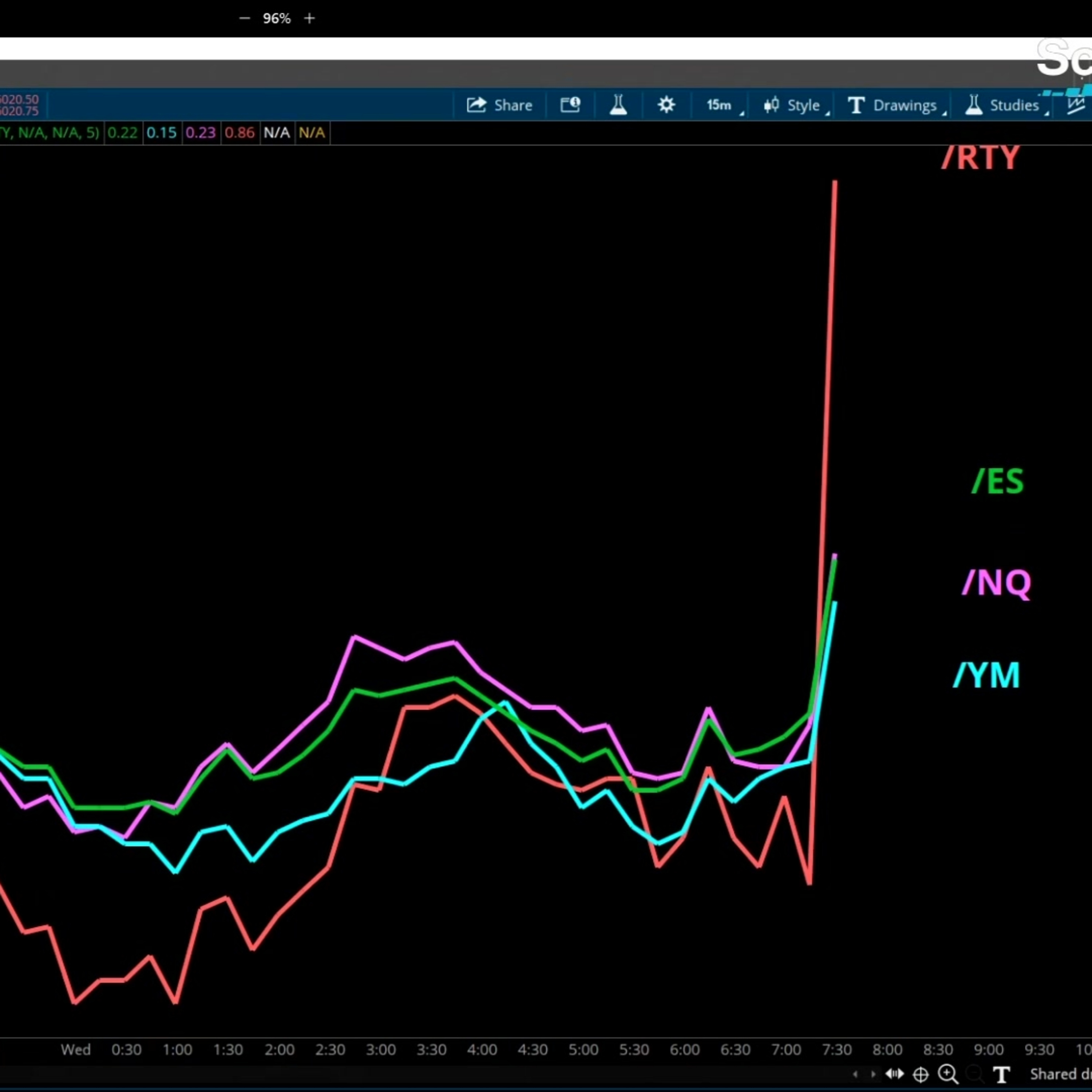The image size is (1092, 1092).
Task: Click the 3:00 time axis label
Action: [380, 1050]
